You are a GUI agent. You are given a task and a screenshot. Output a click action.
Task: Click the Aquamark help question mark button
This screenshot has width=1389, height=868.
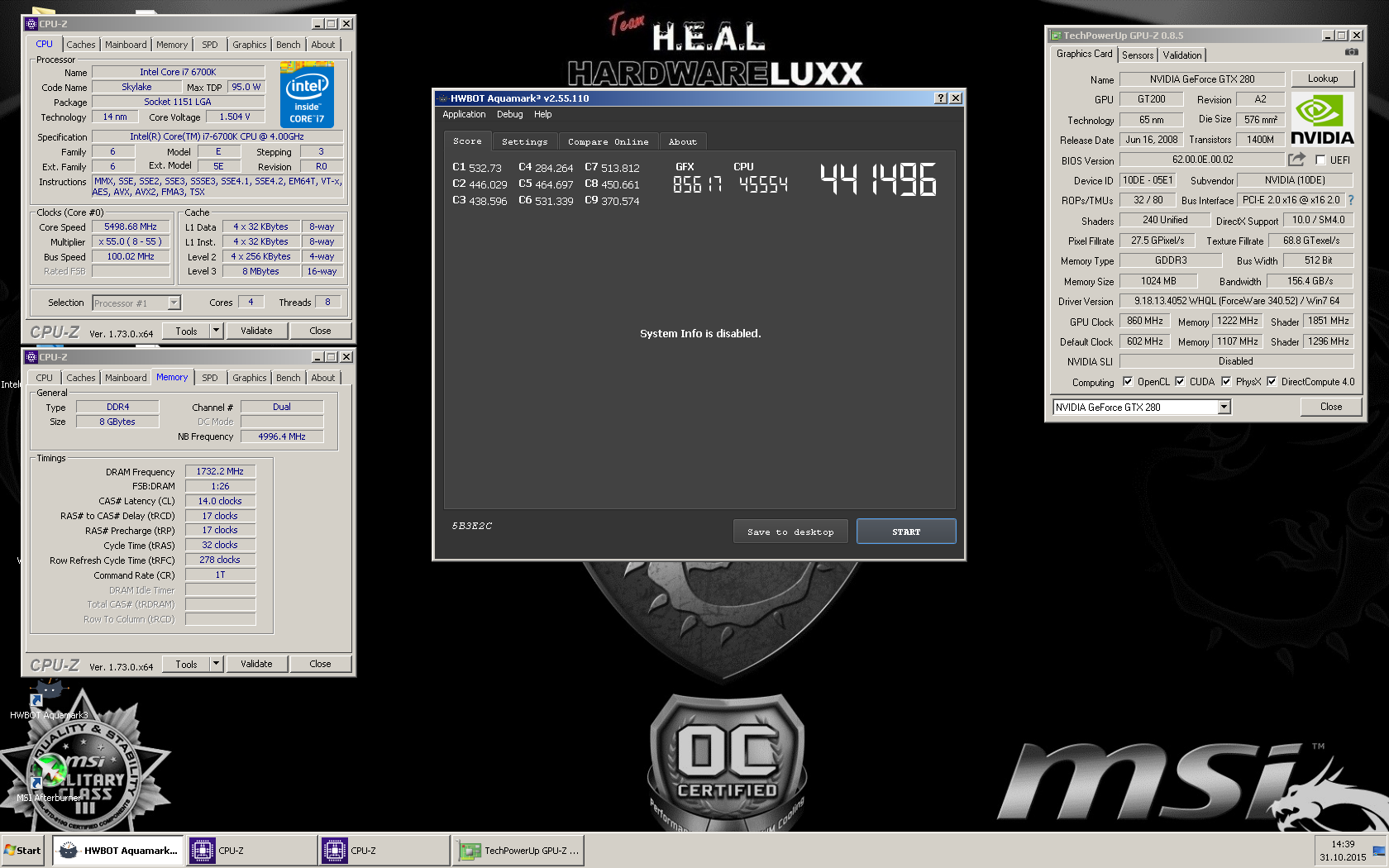point(941,98)
